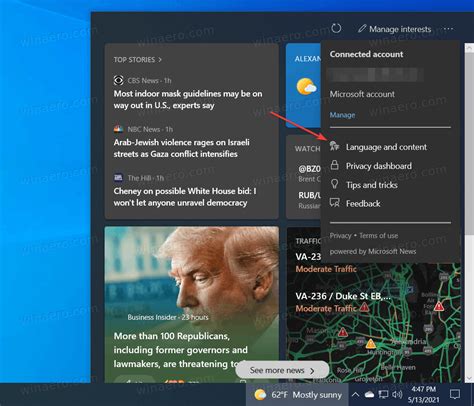Click the orange warning marker on traffic map
Screen dimensions: 474x406
(371, 343)
